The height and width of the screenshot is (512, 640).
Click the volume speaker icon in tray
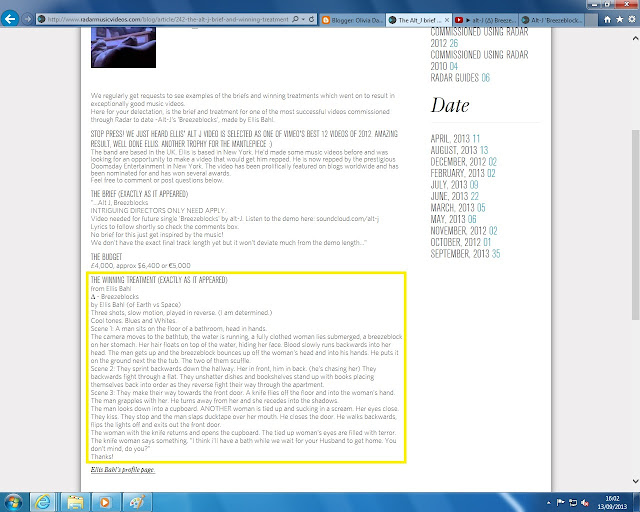coord(585,502)
